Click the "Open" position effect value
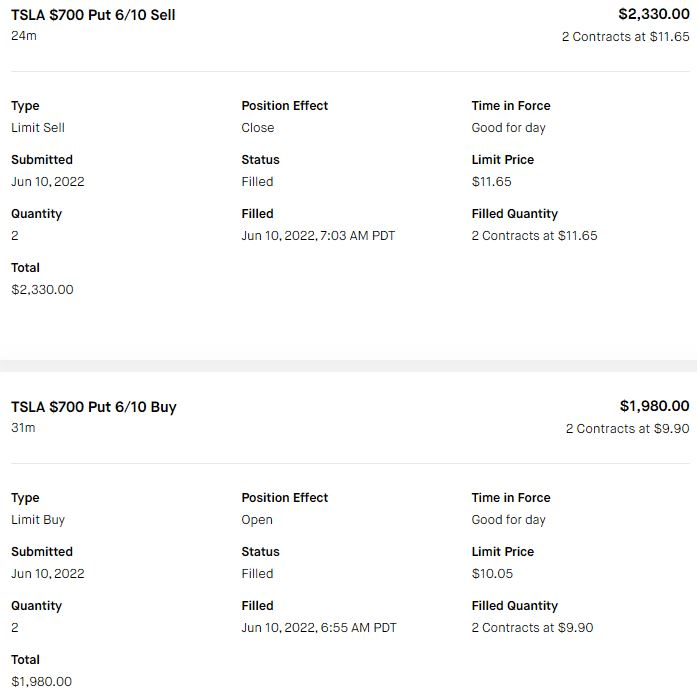 (x=257, y=520)
